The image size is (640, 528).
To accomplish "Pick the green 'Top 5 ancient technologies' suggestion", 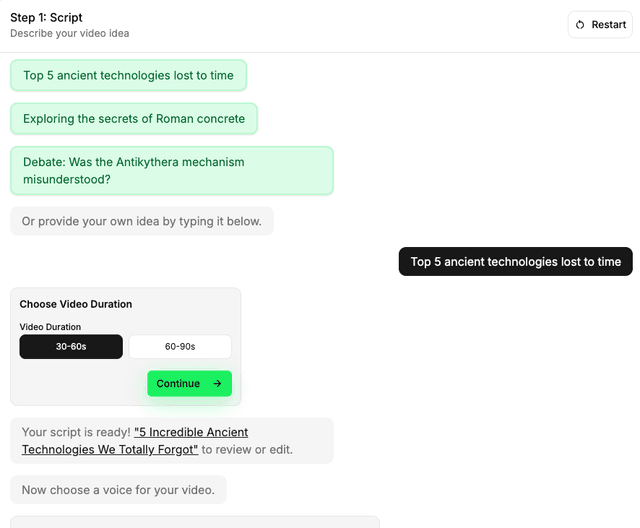I will point(128,75).
